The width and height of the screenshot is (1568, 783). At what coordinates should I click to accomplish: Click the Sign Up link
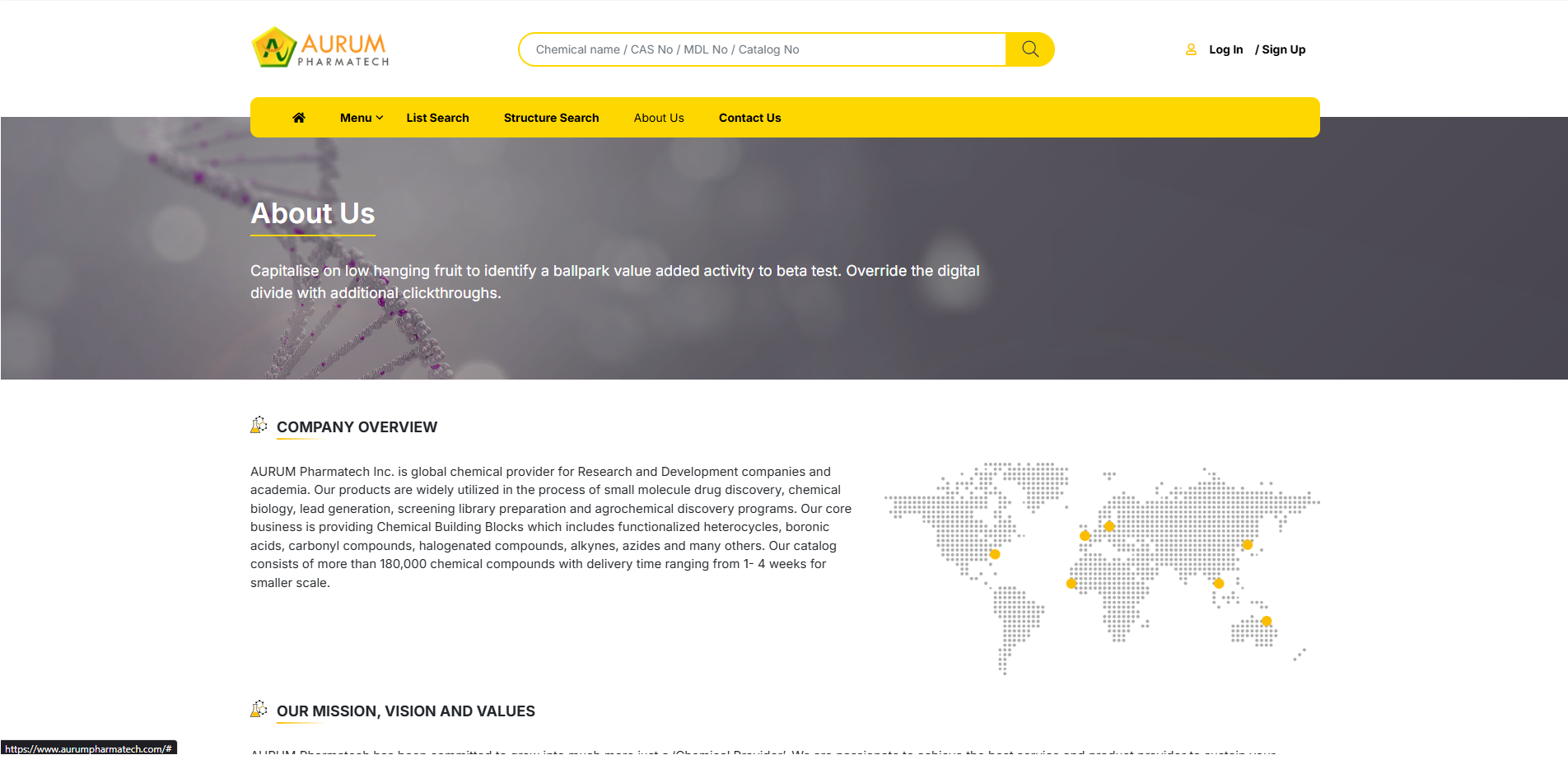coord(1283,49)
